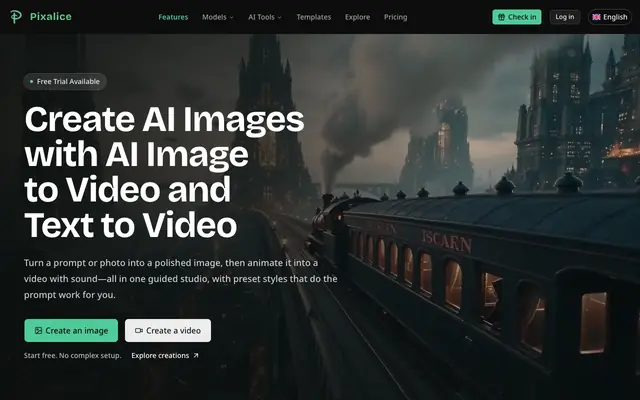Screen dimensions: 640x400
Task: Click the Log in button
Action: tap(564, 17)
